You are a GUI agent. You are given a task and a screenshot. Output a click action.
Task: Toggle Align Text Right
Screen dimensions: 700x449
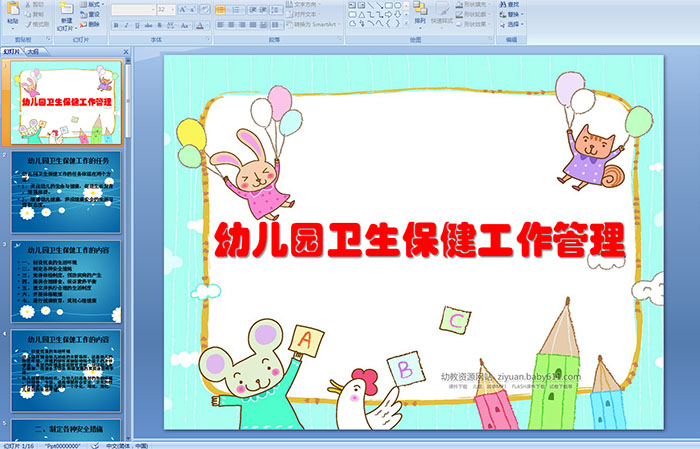242,25
